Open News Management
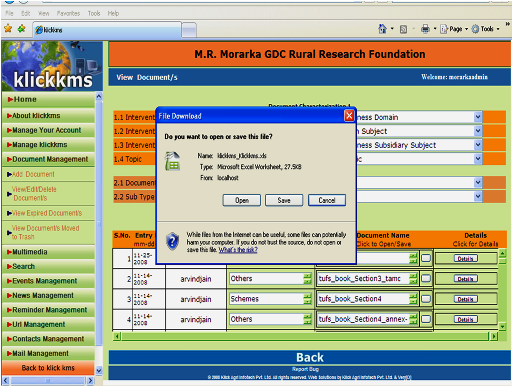The height and width of the screenshot is (386, 512). pos(48,295)
